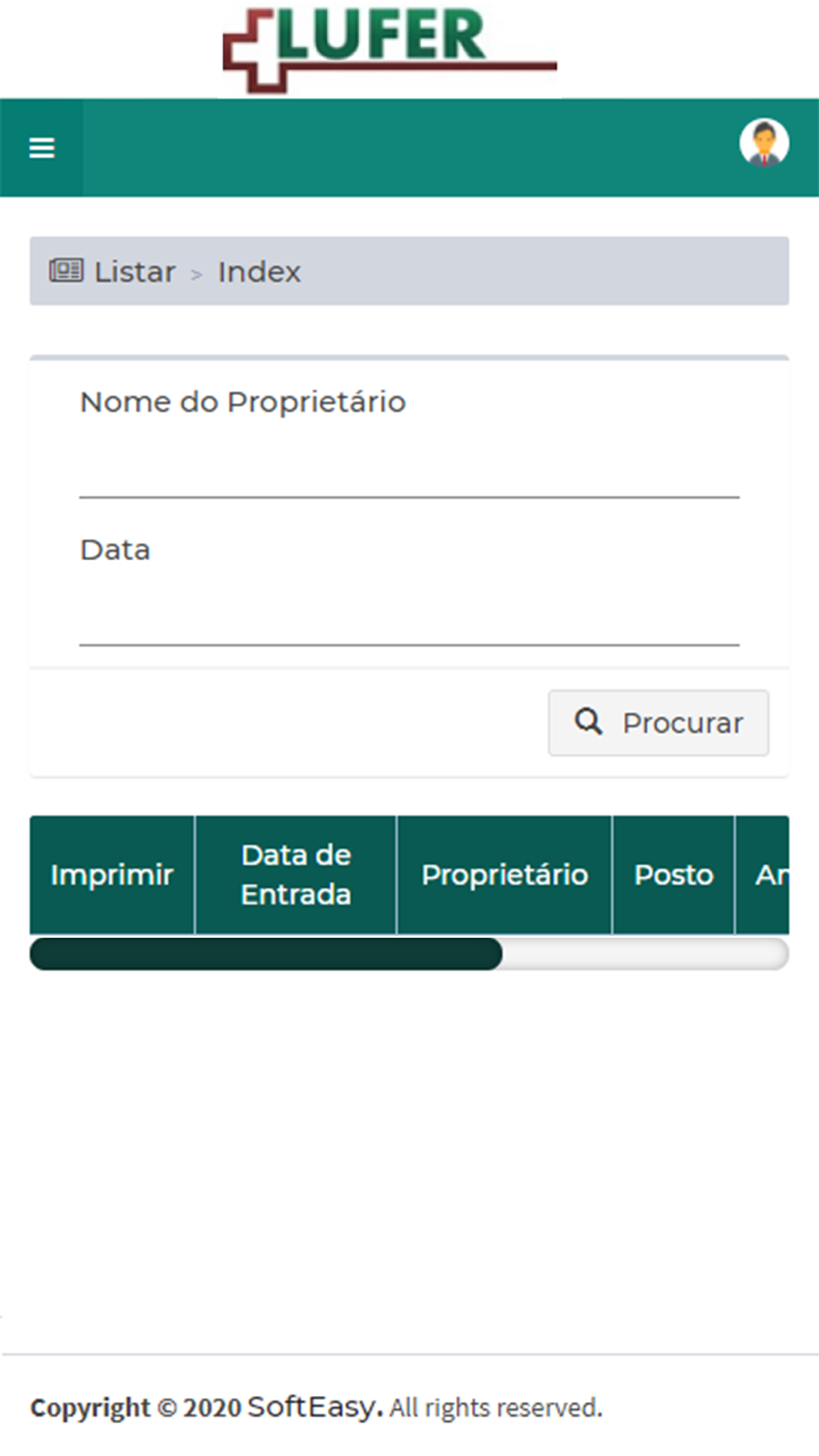Open the SoftEasy footer link
The image size is (819, 1456).
tap(314, 1406)
